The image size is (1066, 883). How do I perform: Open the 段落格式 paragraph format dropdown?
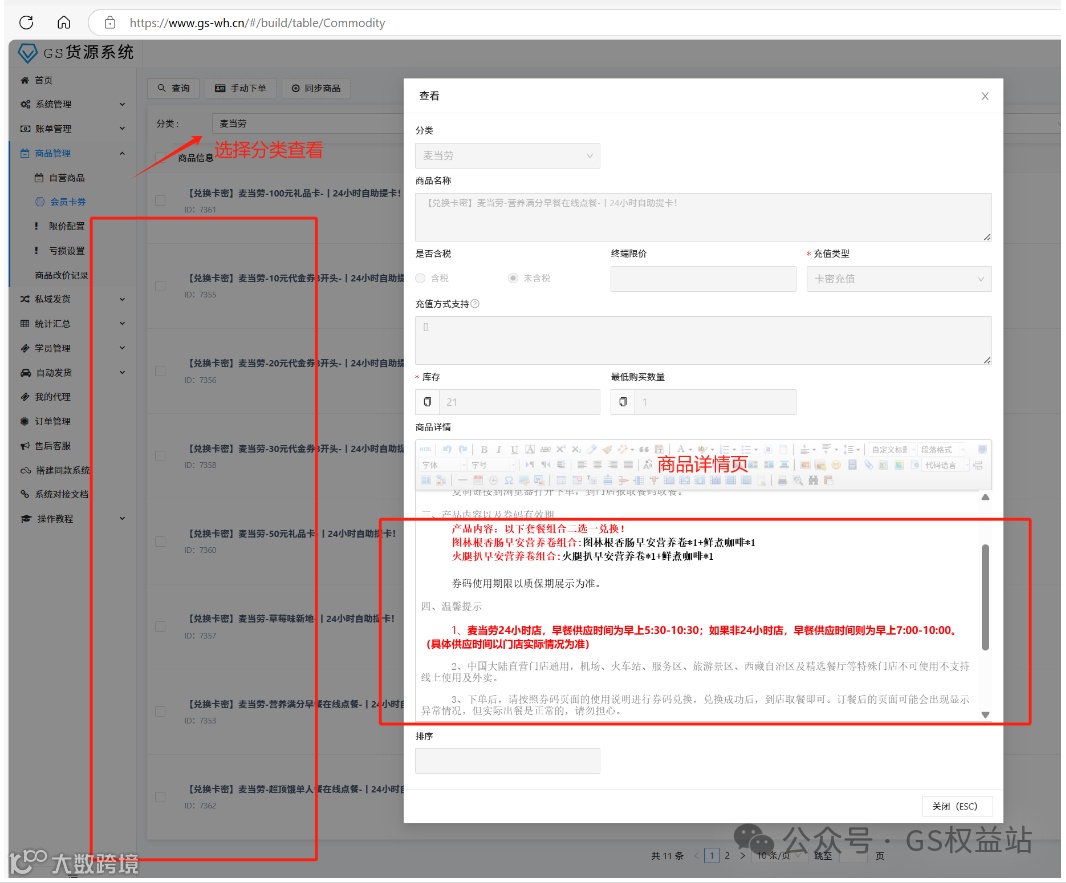pos(942,449)
